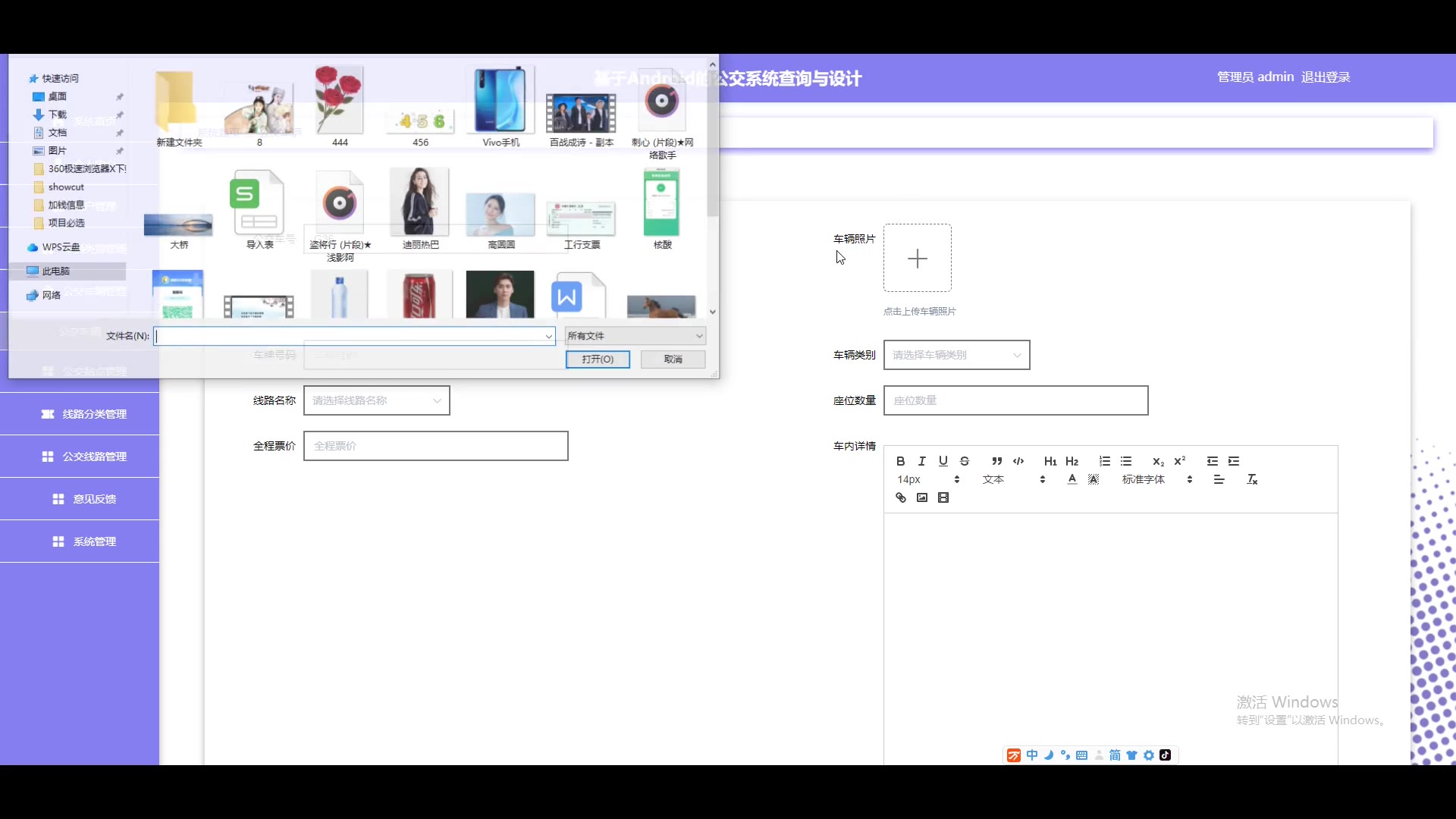Click the 打开(O) button in file dialog

point(598,359)
